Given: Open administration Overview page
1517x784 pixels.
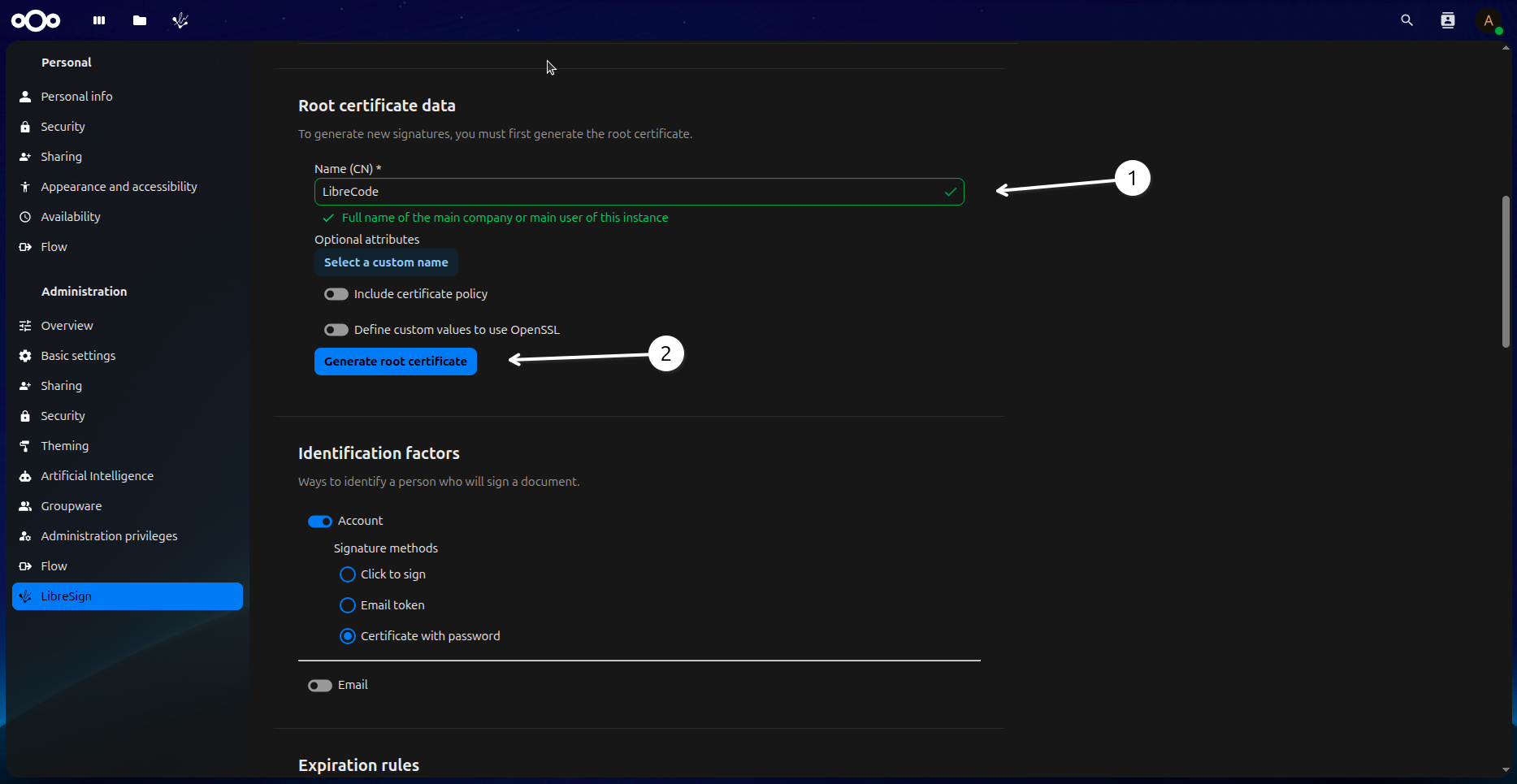Looking at the screenshot, I should click(128, 326).
